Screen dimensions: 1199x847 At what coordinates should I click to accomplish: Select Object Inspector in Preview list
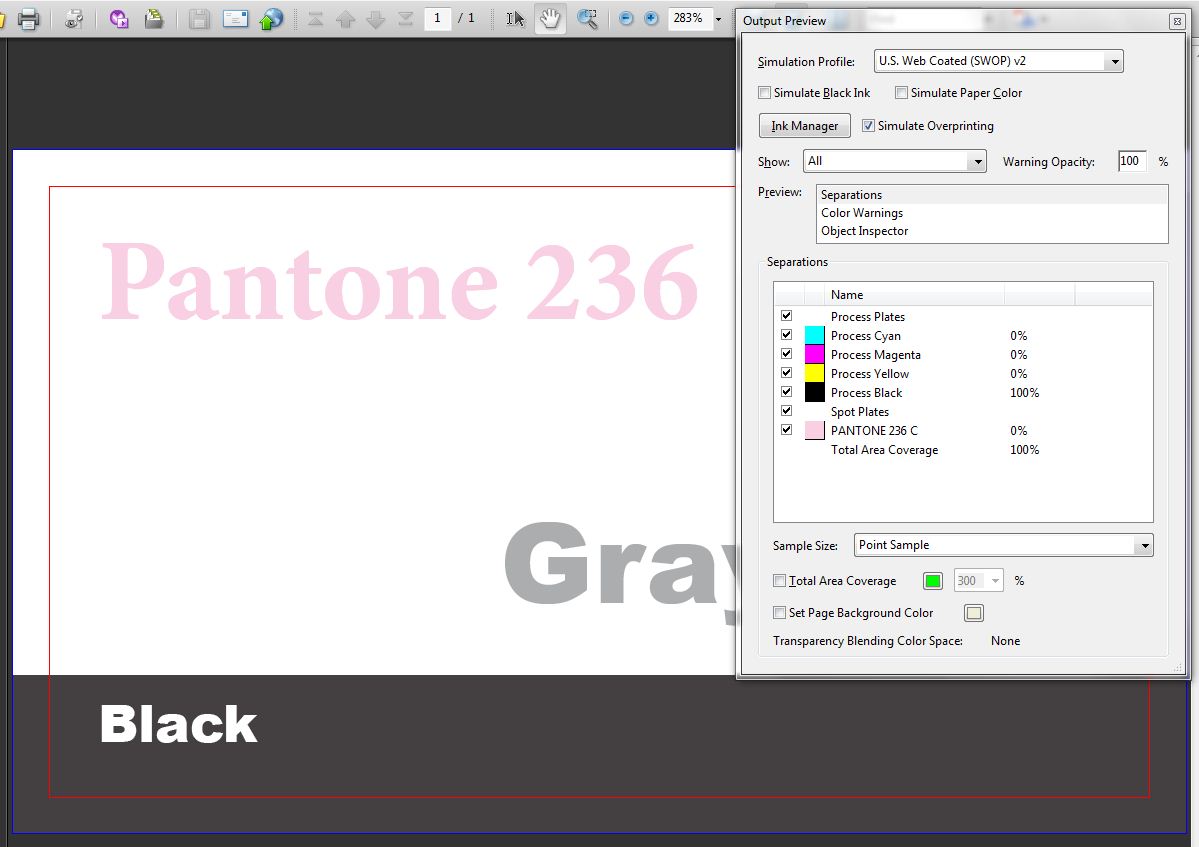coord(992,231)
